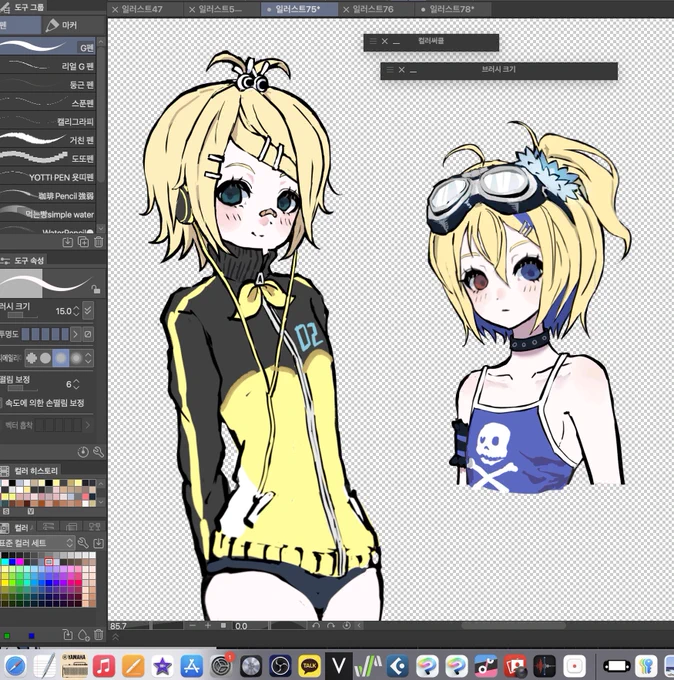Open KakaoTalk in the Dock
674x680 pixels.
(309, 666)
